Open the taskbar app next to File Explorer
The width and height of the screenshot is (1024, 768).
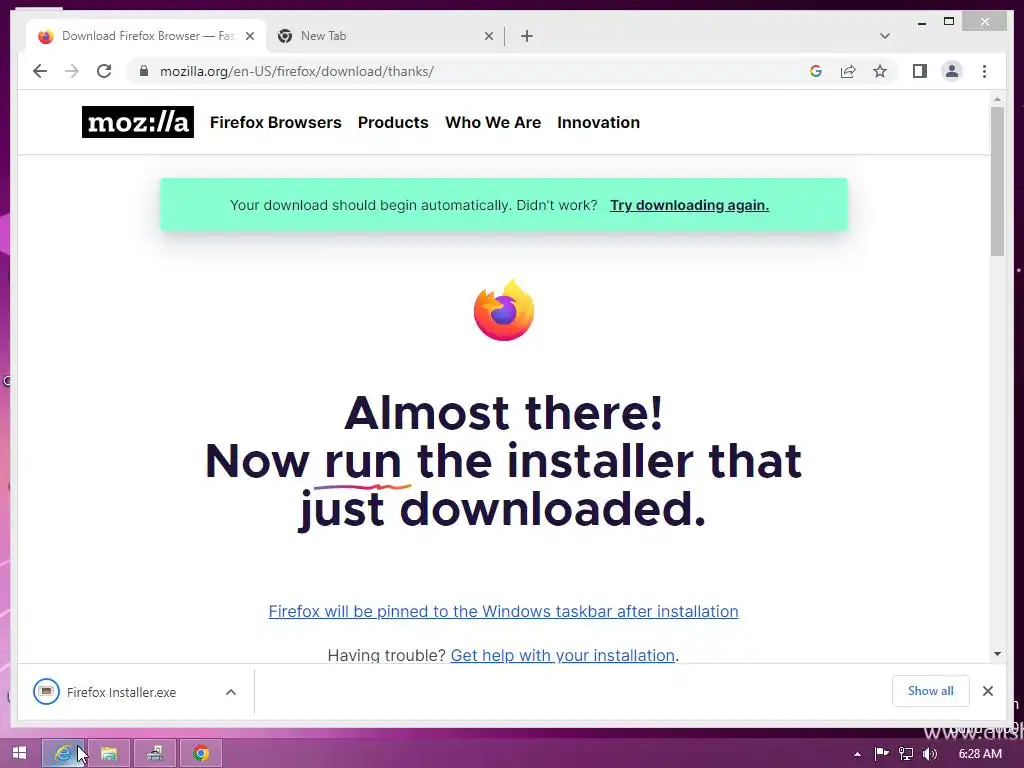[155, 753]
